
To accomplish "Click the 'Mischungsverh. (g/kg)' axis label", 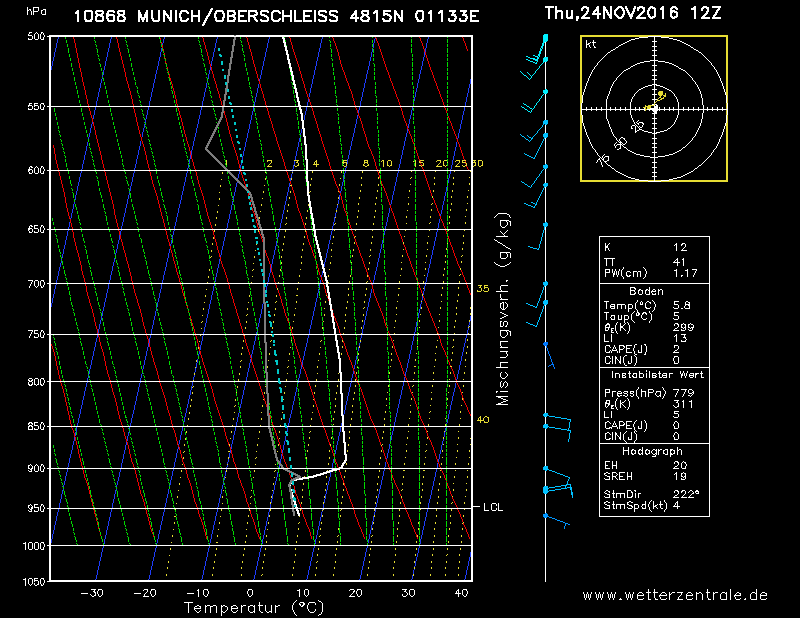I will click(x=503, y=308).
